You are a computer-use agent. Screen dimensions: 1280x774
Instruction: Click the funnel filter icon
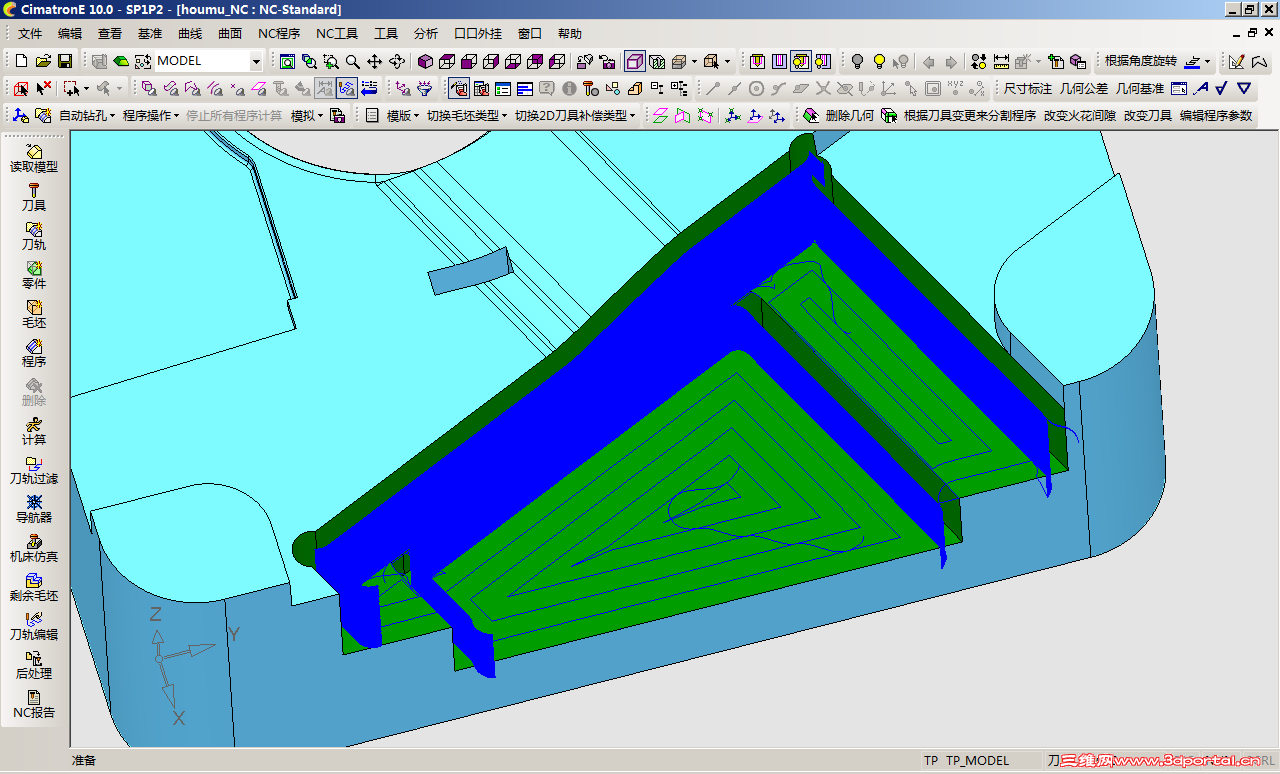tap(425, 88)
